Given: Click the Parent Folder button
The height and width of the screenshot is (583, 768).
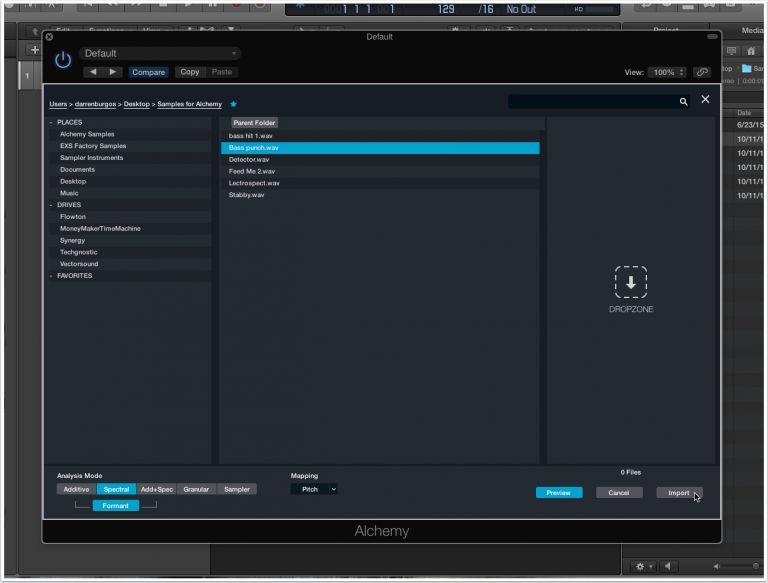Looking at the screenshot, I should tap(254, 123).
